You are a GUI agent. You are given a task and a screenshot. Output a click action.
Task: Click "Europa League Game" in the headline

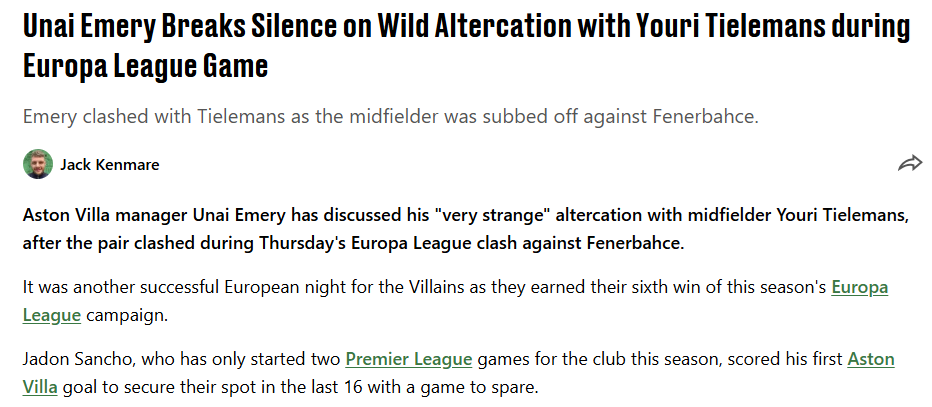click(x=146, y=66)
